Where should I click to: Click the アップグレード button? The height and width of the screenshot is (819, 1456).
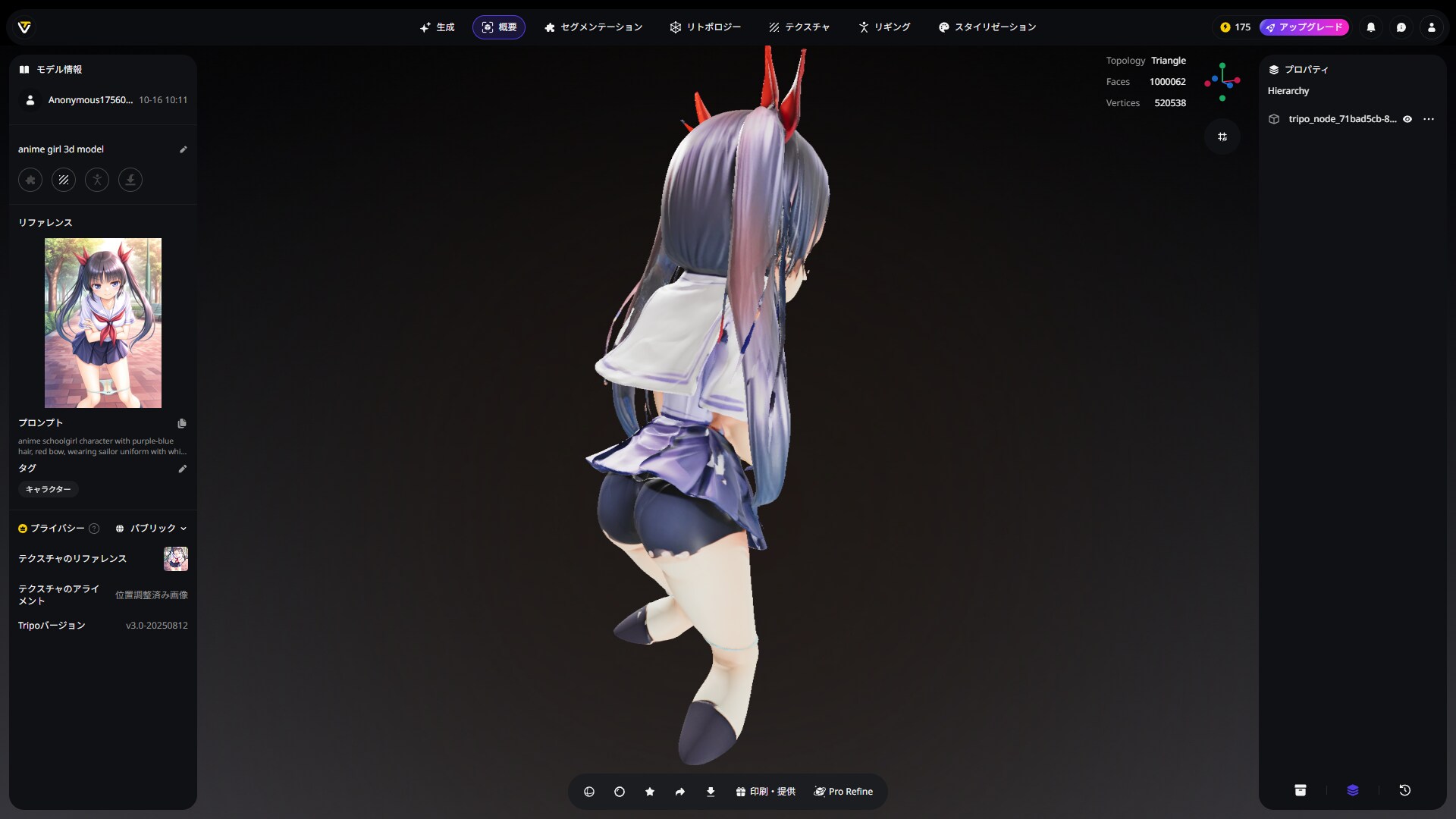[1304, 27]
